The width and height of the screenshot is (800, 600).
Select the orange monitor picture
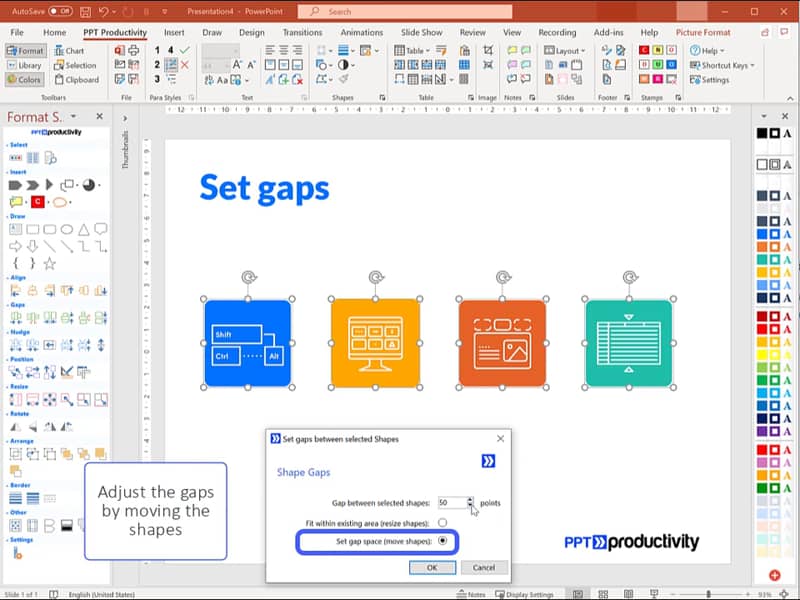coord(376,343)
